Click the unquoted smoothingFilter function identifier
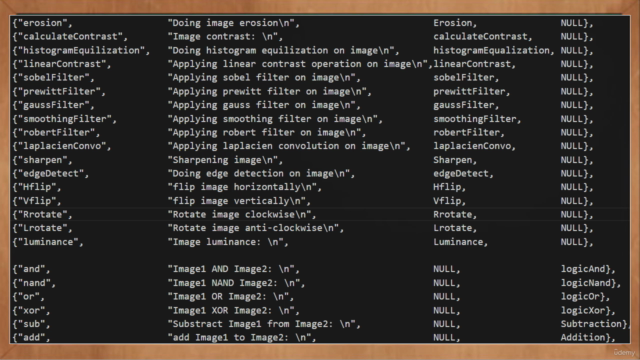Image resolution: width=640 pixels, height=360 pixels. click(475, 119)
